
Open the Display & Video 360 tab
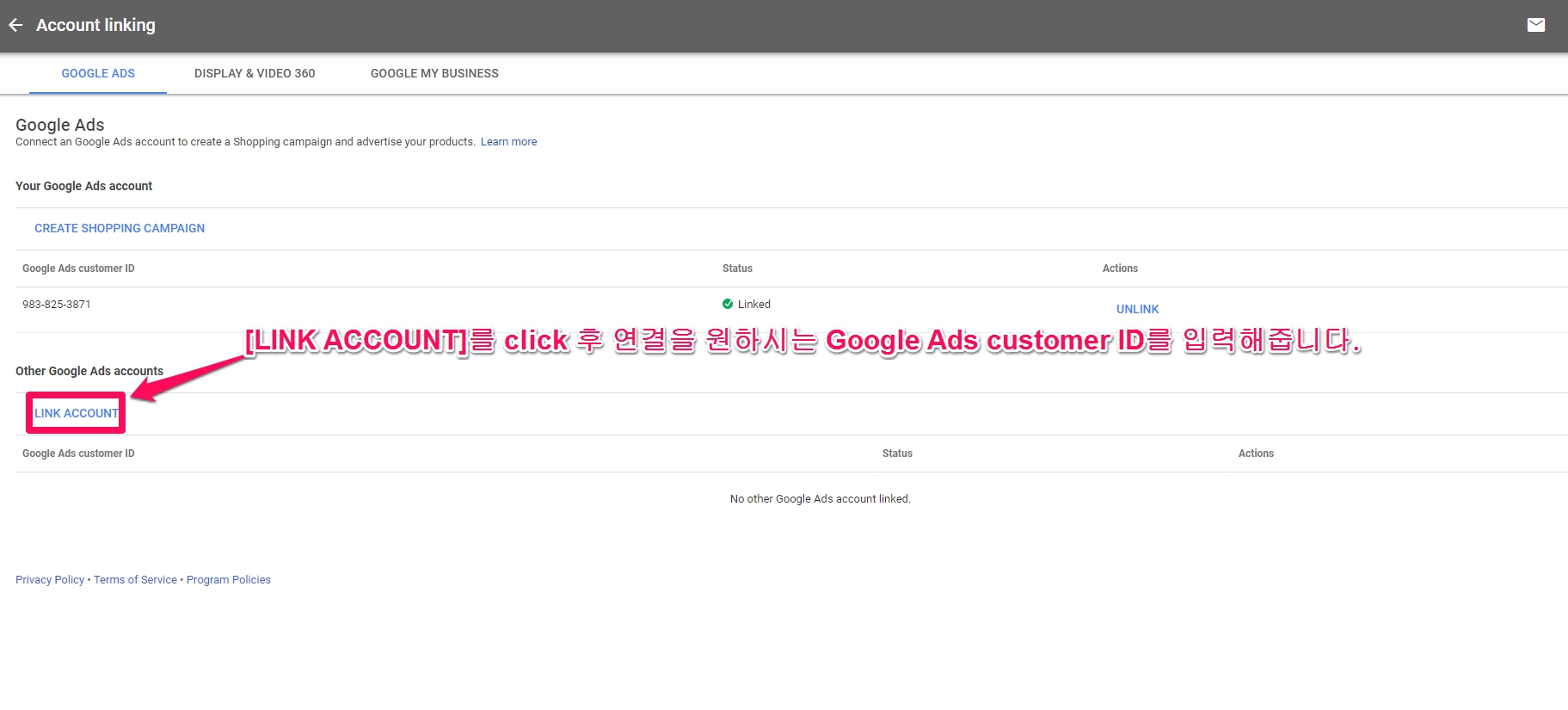pyautogui.click(x=255, y=73)
